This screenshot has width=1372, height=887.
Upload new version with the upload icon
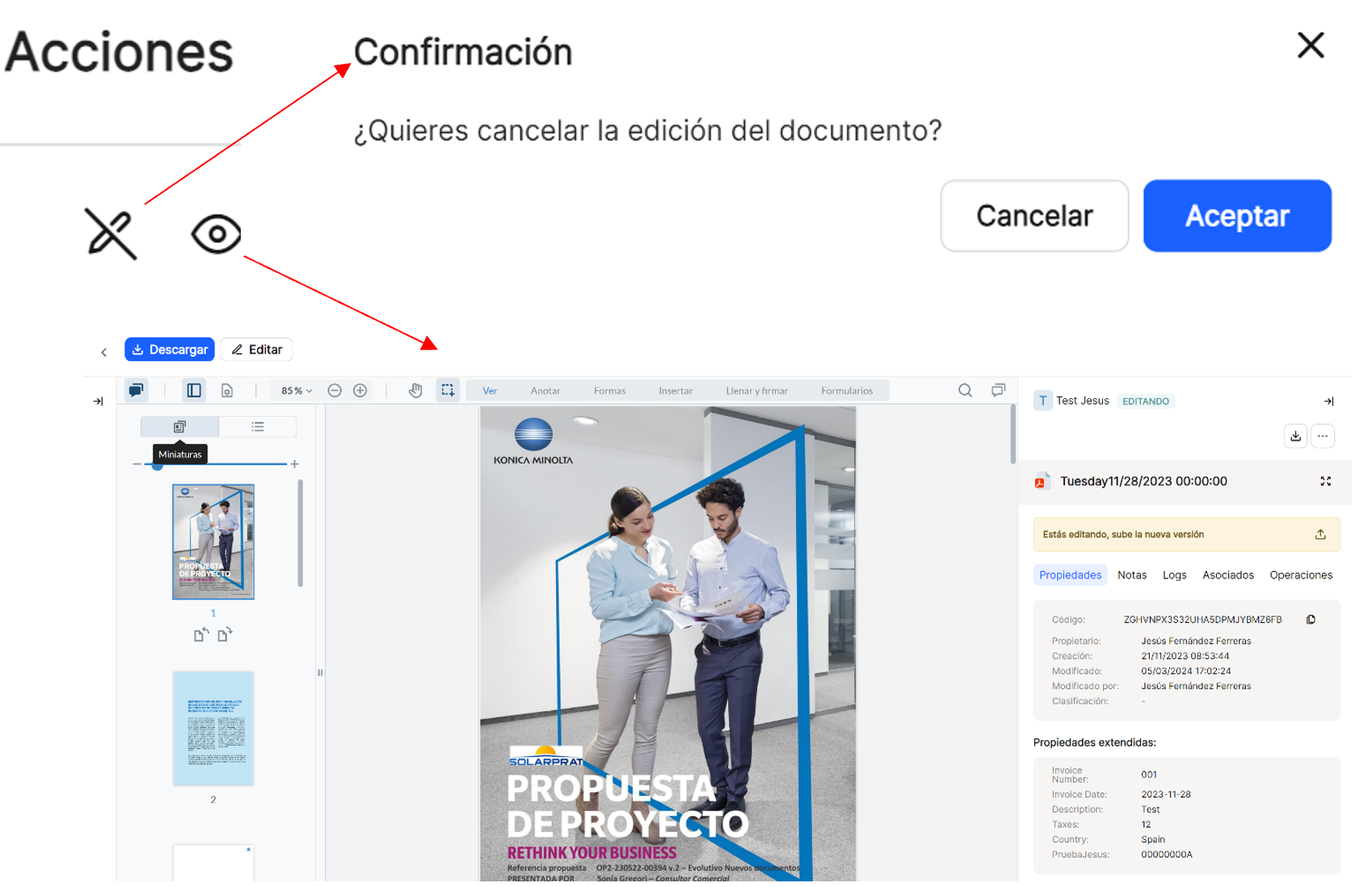coord(1320,535)
